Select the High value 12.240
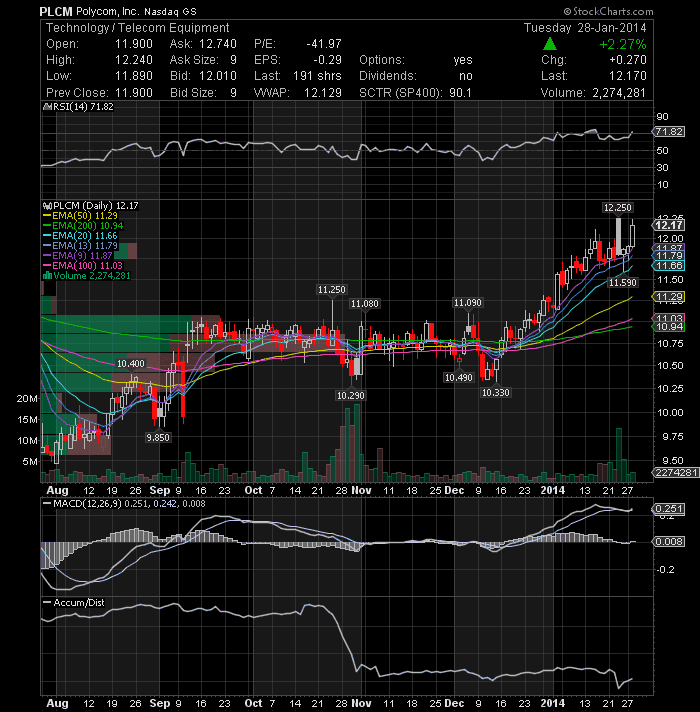The height and width of the screenshot is (712, 700). click(133, 60)
